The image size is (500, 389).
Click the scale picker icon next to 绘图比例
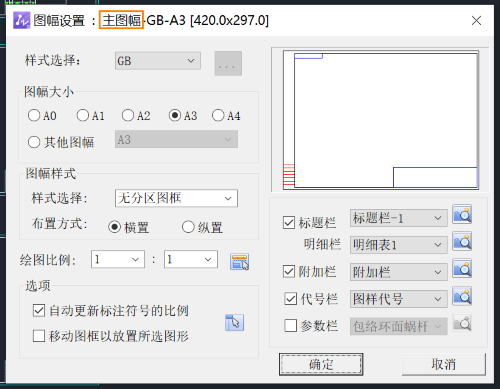239,261
